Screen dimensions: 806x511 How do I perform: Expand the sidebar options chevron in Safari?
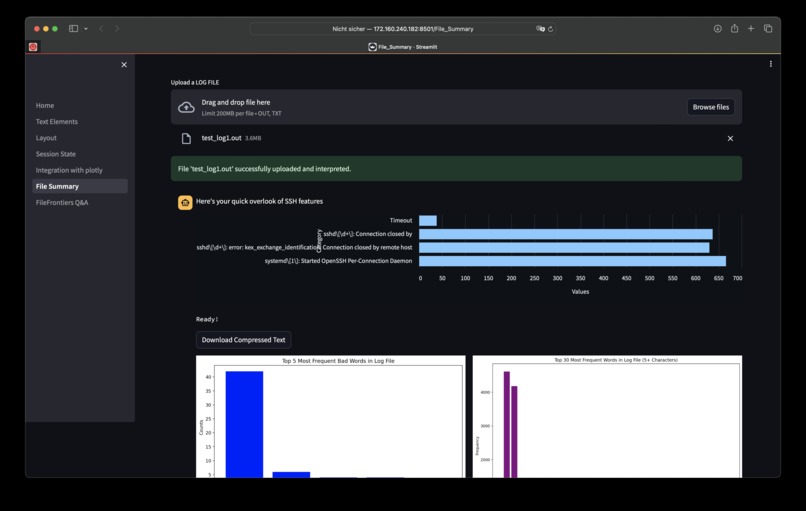tap(86, 29)
